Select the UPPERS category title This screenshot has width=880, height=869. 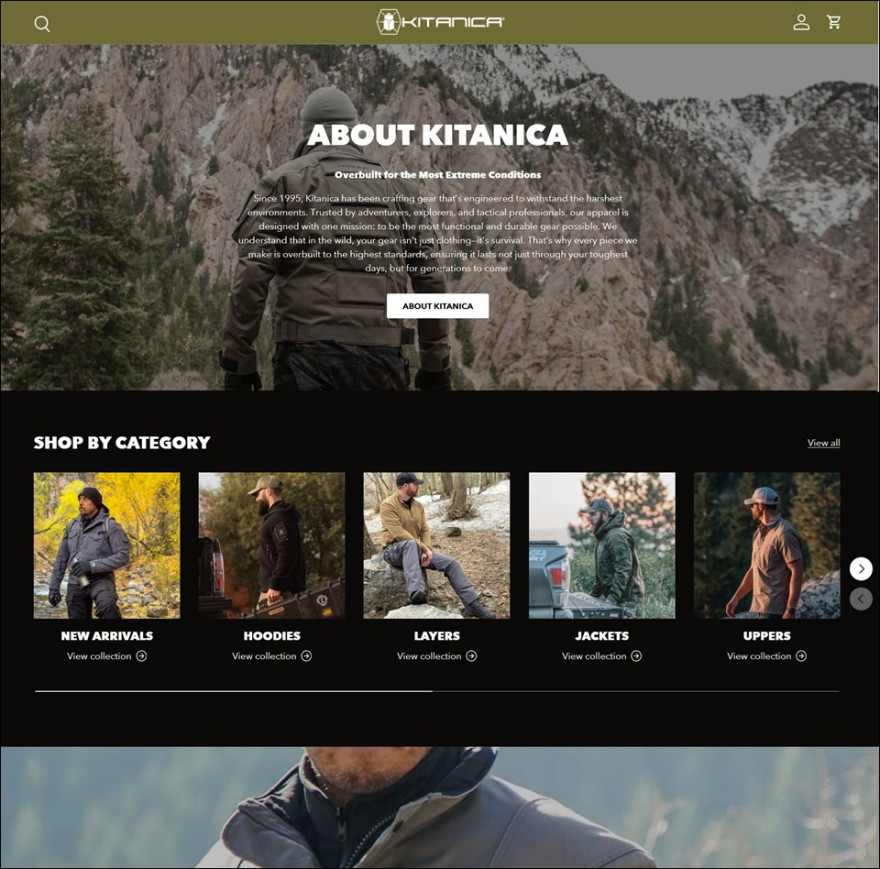(767, 636)
